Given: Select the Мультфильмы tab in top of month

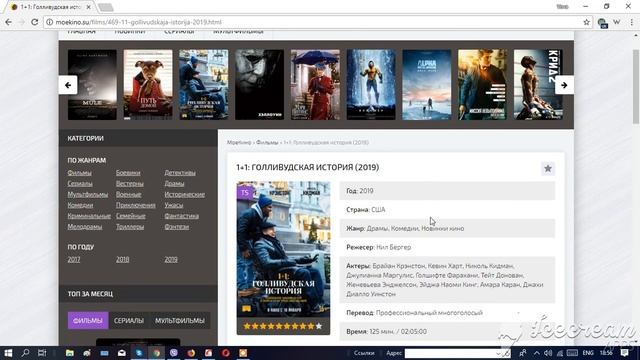Looking at the screenshot, I should coord(180,320).
